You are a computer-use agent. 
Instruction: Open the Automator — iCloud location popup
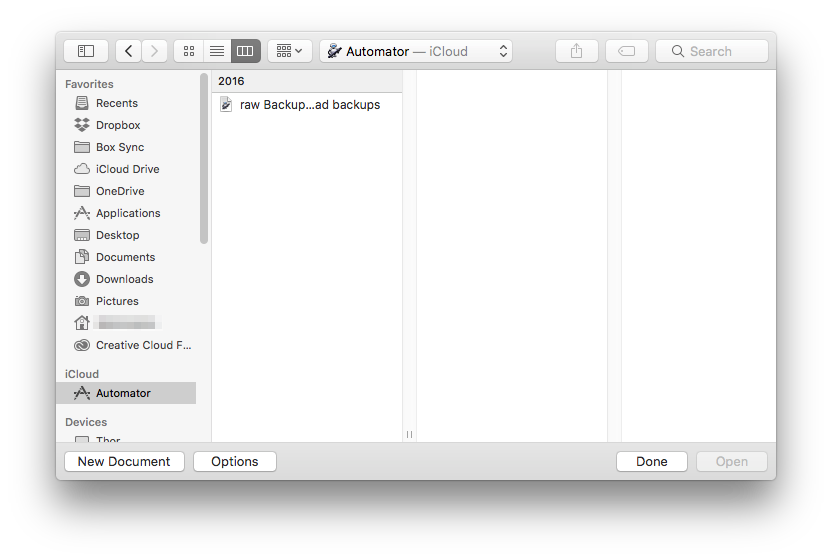pyautogui.click(x=416, y=51)
